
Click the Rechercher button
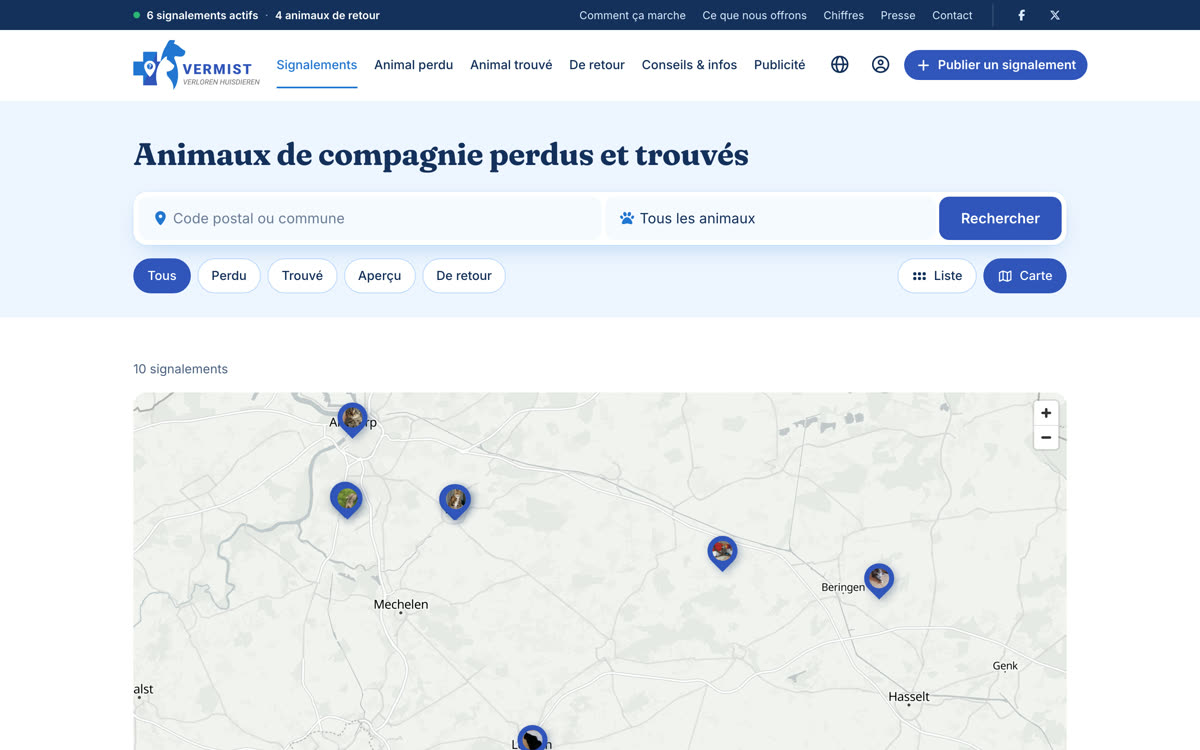1000,218
